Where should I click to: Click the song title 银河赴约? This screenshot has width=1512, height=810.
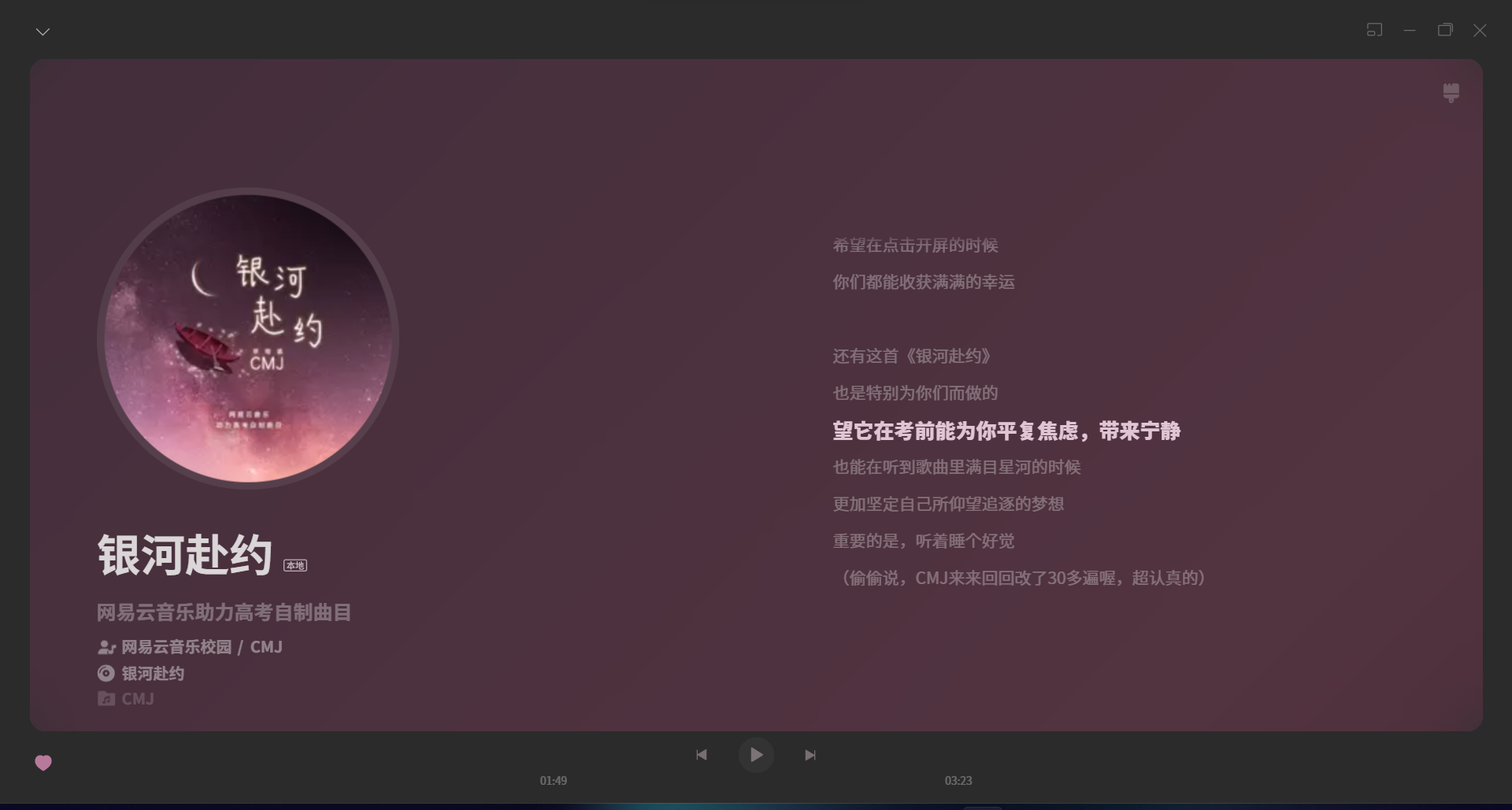pyautogui.click(x=183, y=554)
